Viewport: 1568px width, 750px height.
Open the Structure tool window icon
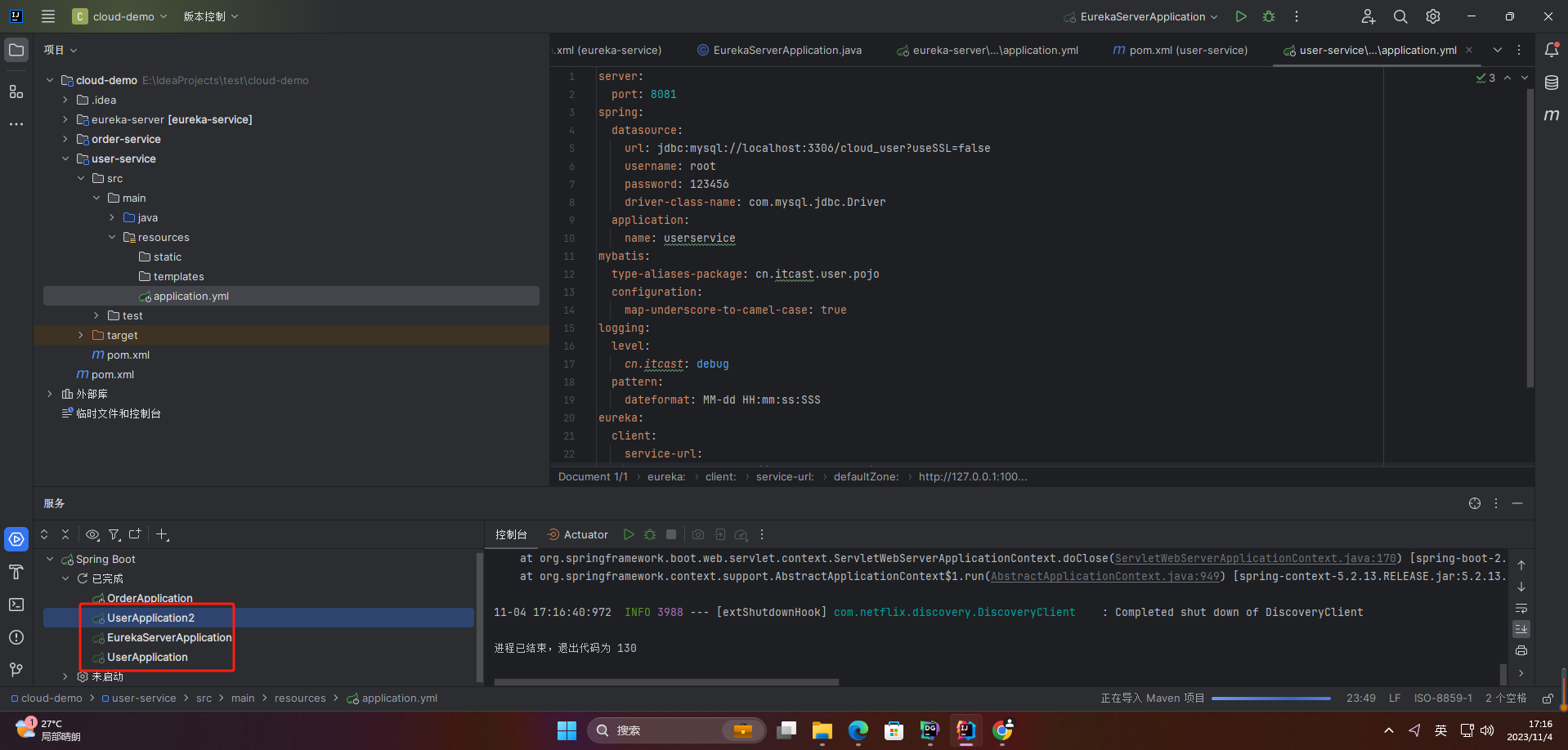(16, 91)
